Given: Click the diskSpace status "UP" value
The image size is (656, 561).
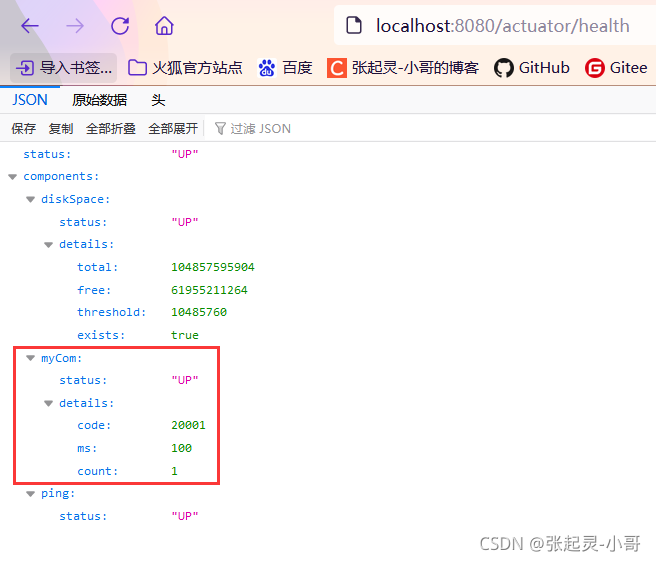Looking at the screenshot, I should pos(185,222).
